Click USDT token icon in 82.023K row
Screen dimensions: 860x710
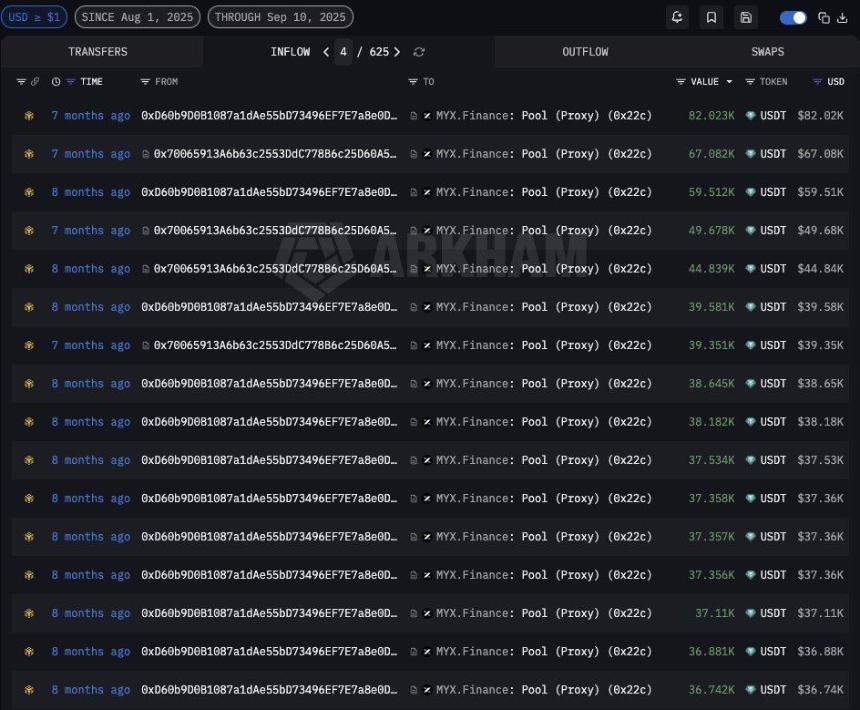point(750,116)
